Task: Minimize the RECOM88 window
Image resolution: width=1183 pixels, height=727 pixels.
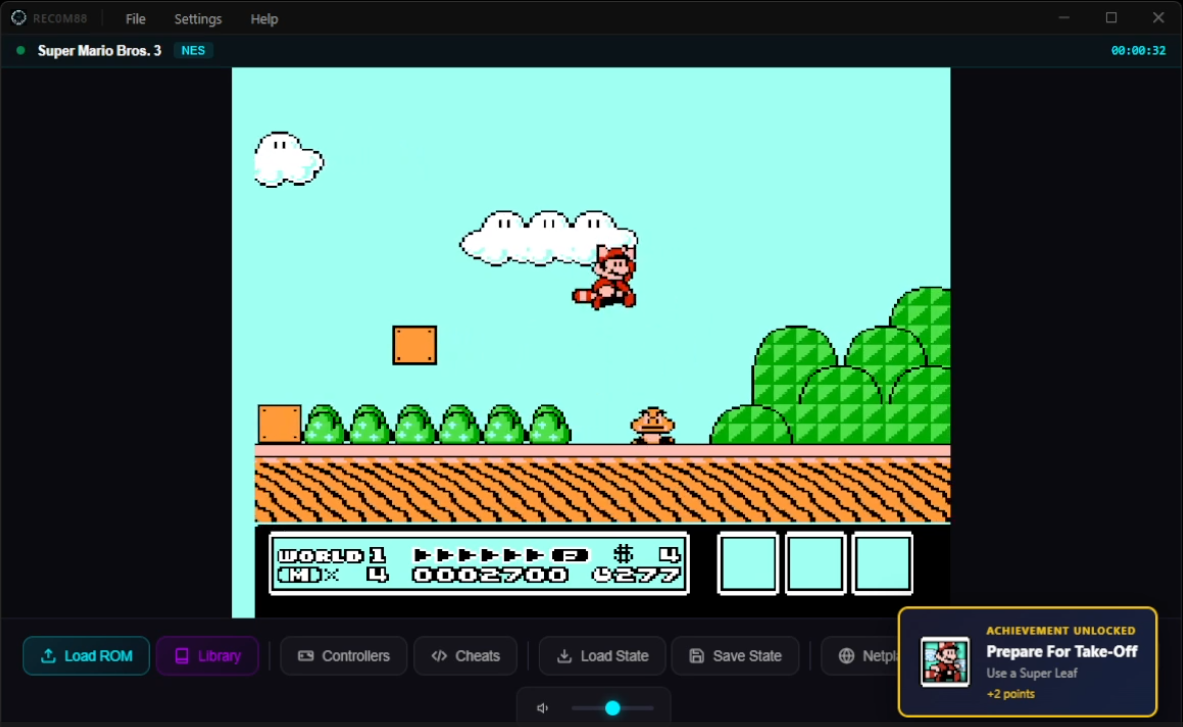Action: point(1064,17)
